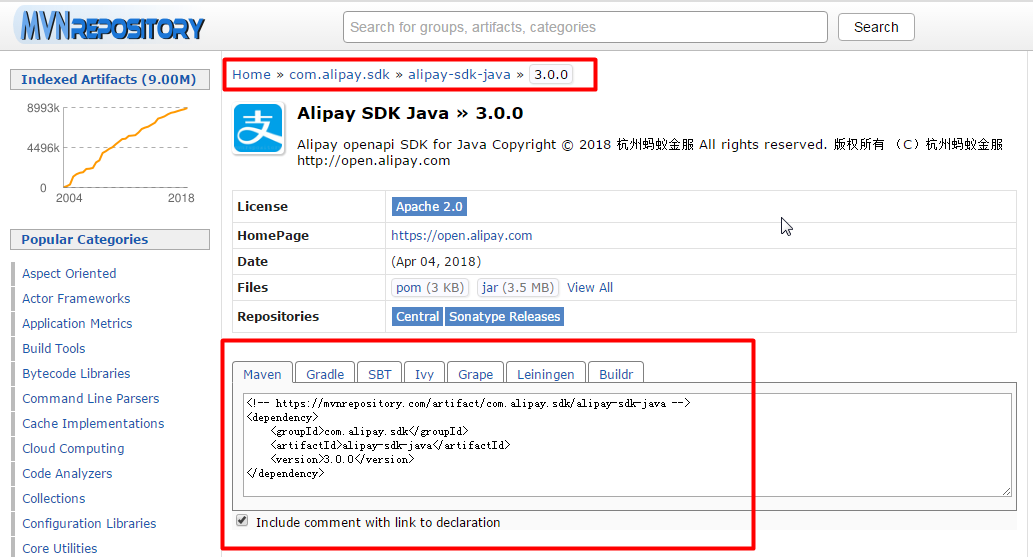Switch to the Leiningen tab
This screenshot has width=1033, height=557.
click(545, 373)
